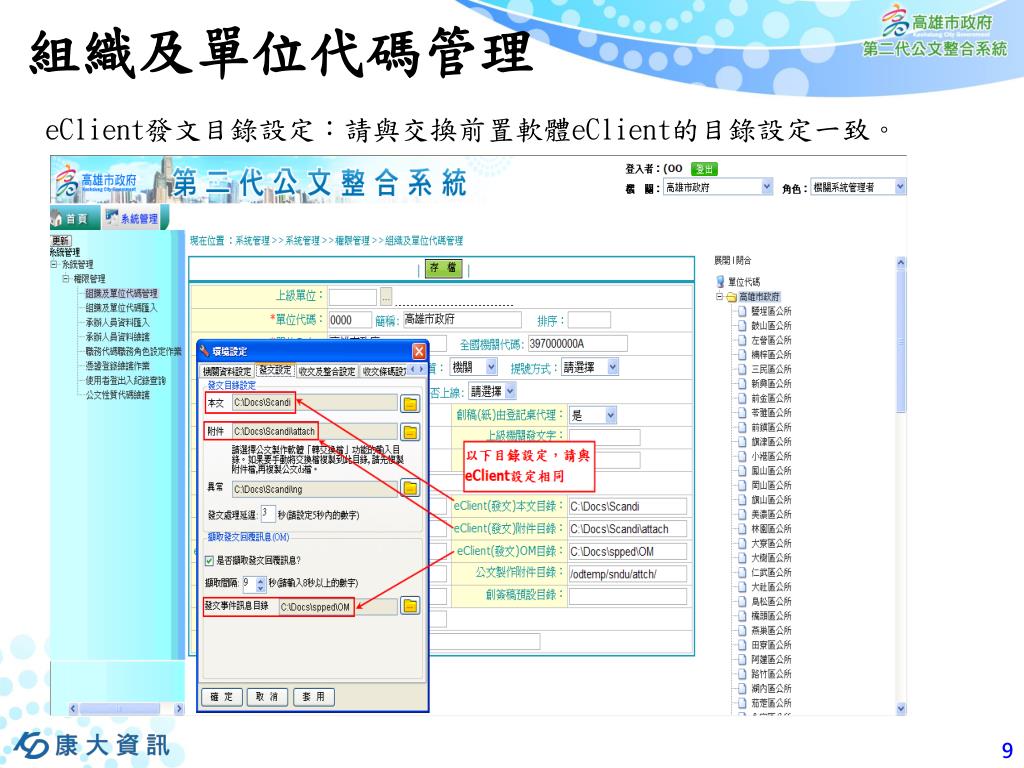Click the green 存檔 button
This screenshot has width=1024, height=768.
coord(443,268)
